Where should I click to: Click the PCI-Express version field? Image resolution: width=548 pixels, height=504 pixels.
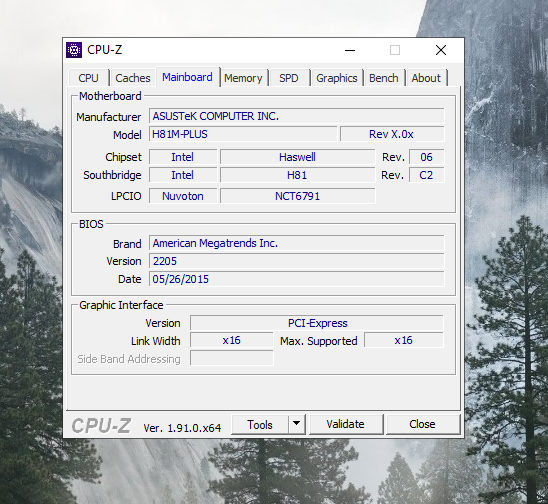pyautogui.click(x=317, y=323)
